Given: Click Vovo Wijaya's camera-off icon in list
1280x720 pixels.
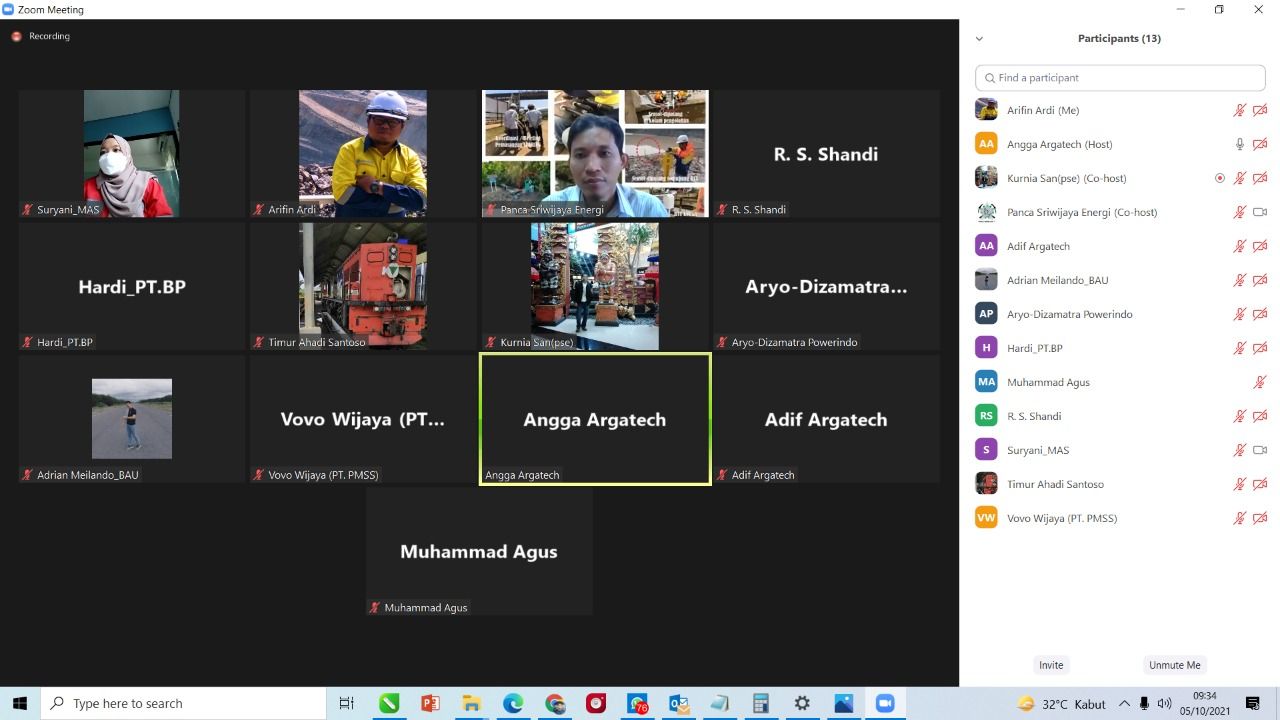Looking at the screenshot, I should pyautogui.click(x=1260, y=518).
